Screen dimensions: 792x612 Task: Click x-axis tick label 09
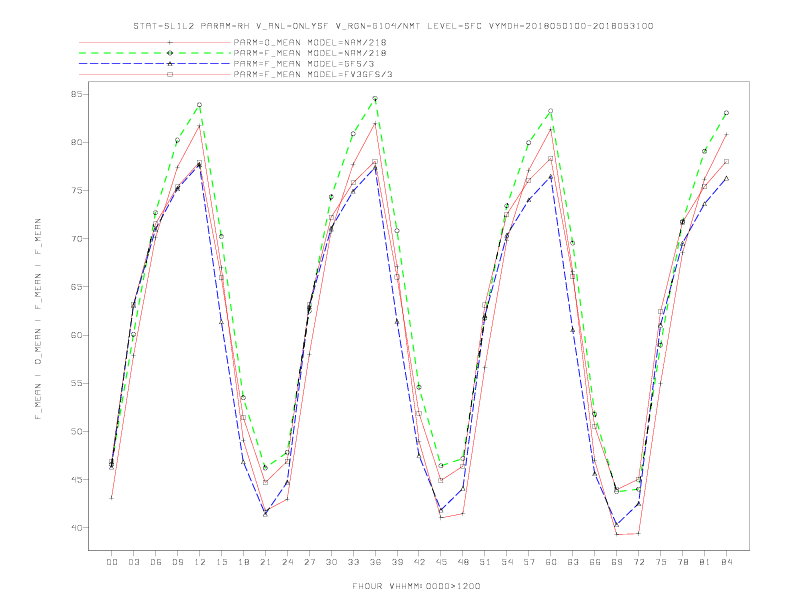(177, 562)
